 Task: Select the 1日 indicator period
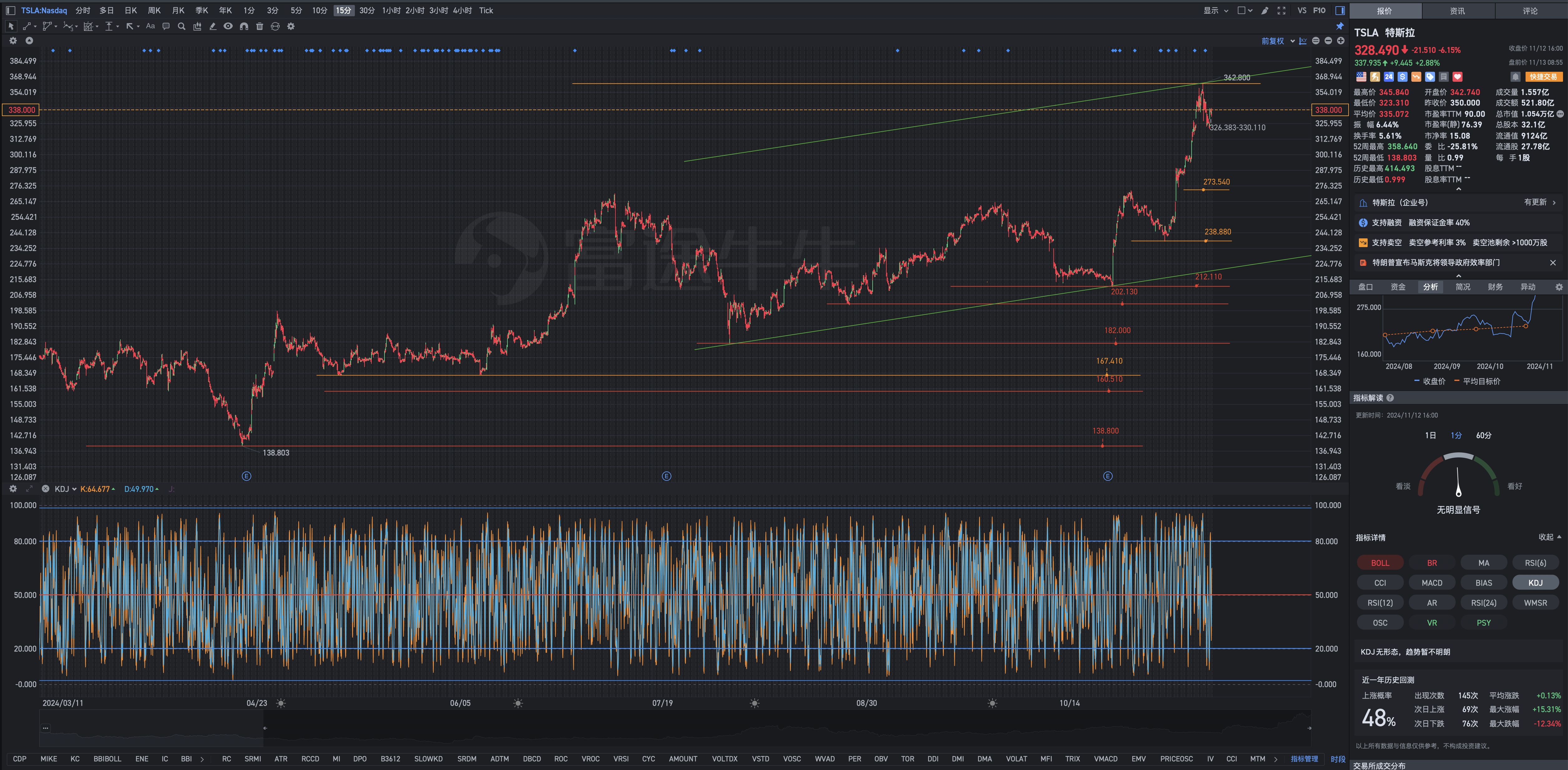click(1430, 435)
